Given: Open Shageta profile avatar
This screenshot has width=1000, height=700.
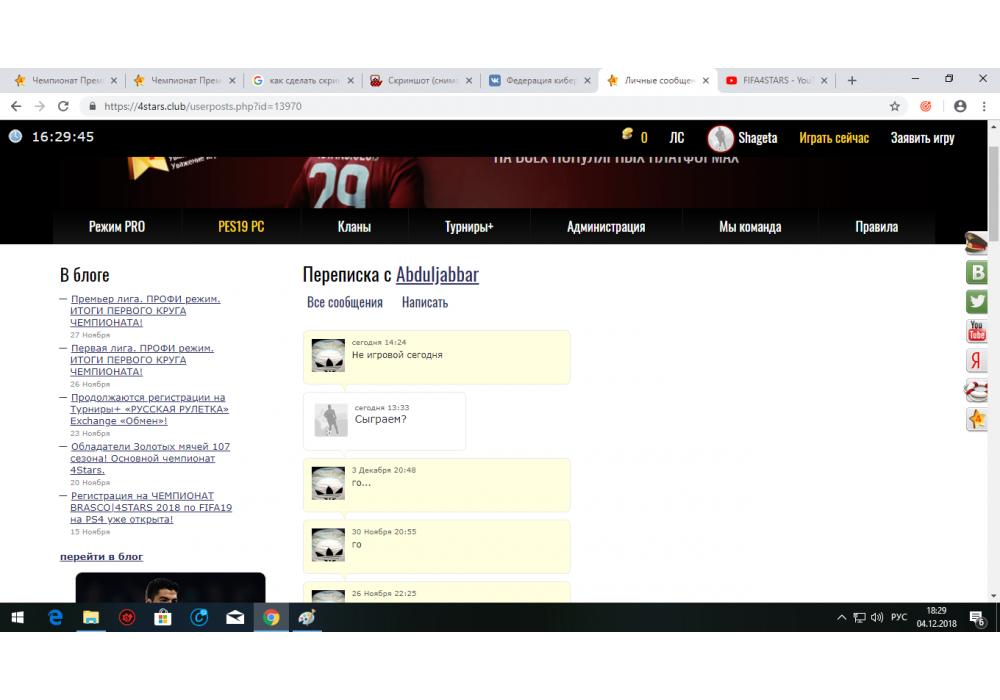Looking at the screenshot, I should (720, 138).
